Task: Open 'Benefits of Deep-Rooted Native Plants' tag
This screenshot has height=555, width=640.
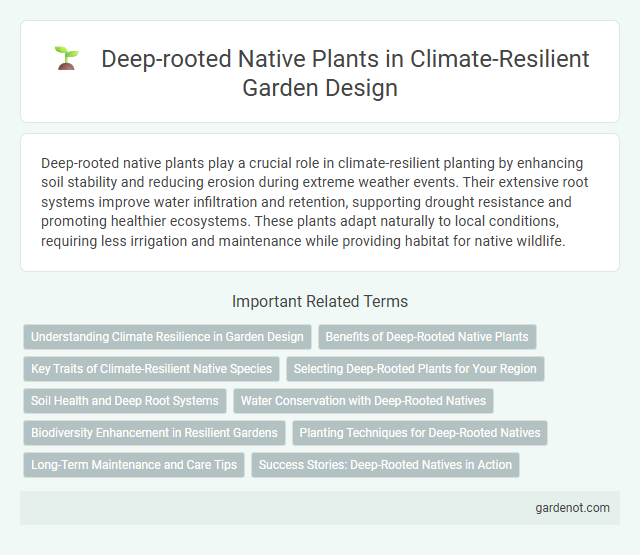Action: pyautogui.click(x=427, y=337)
